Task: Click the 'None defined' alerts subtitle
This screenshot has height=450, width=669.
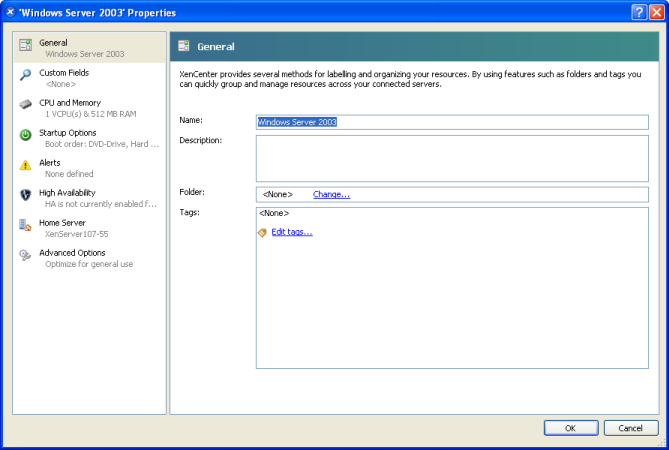Action: tap(69, 174)
